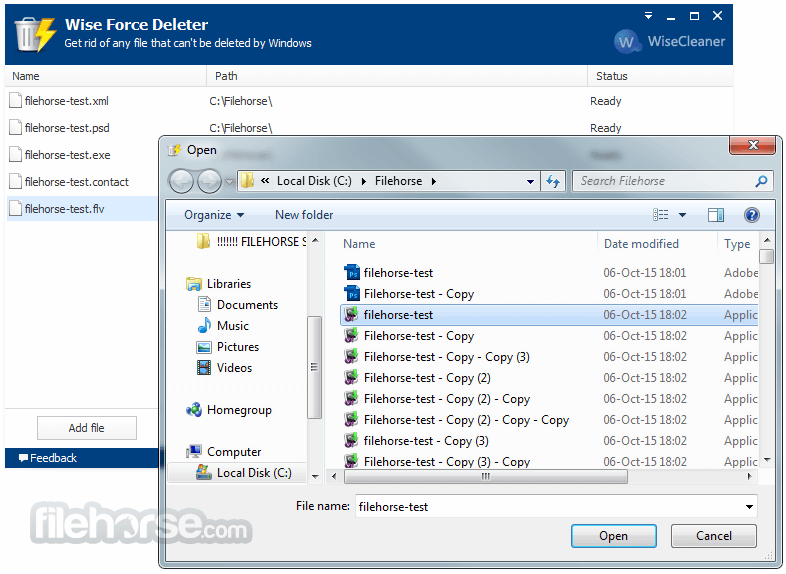Click the Path column header in Wise Force Deleter

pos(397,76)
